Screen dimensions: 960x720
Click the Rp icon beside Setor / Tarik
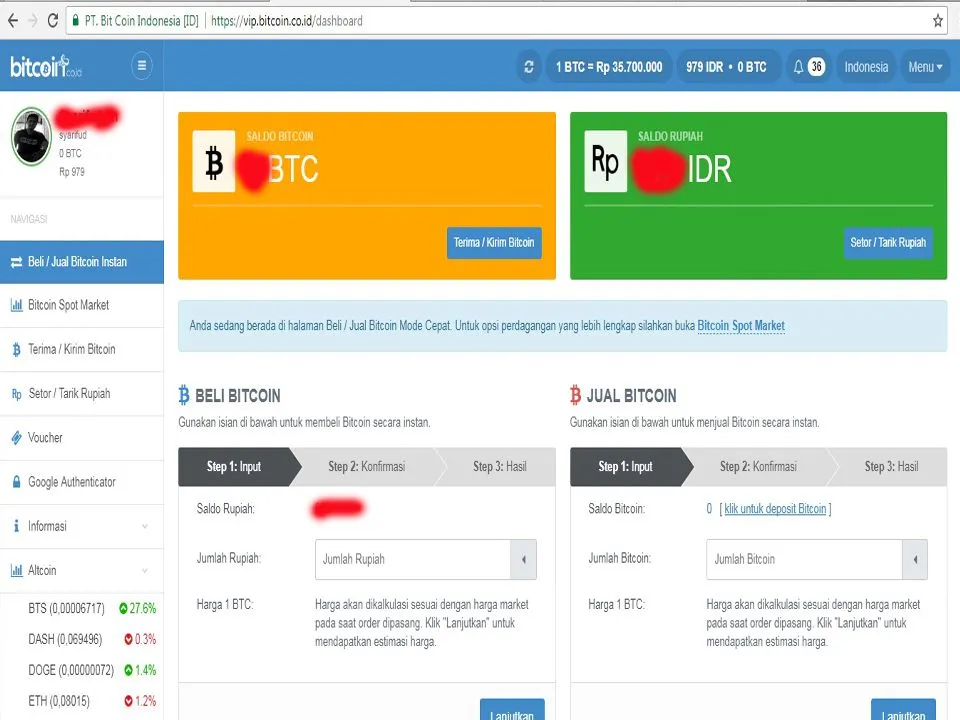[17, 394]
